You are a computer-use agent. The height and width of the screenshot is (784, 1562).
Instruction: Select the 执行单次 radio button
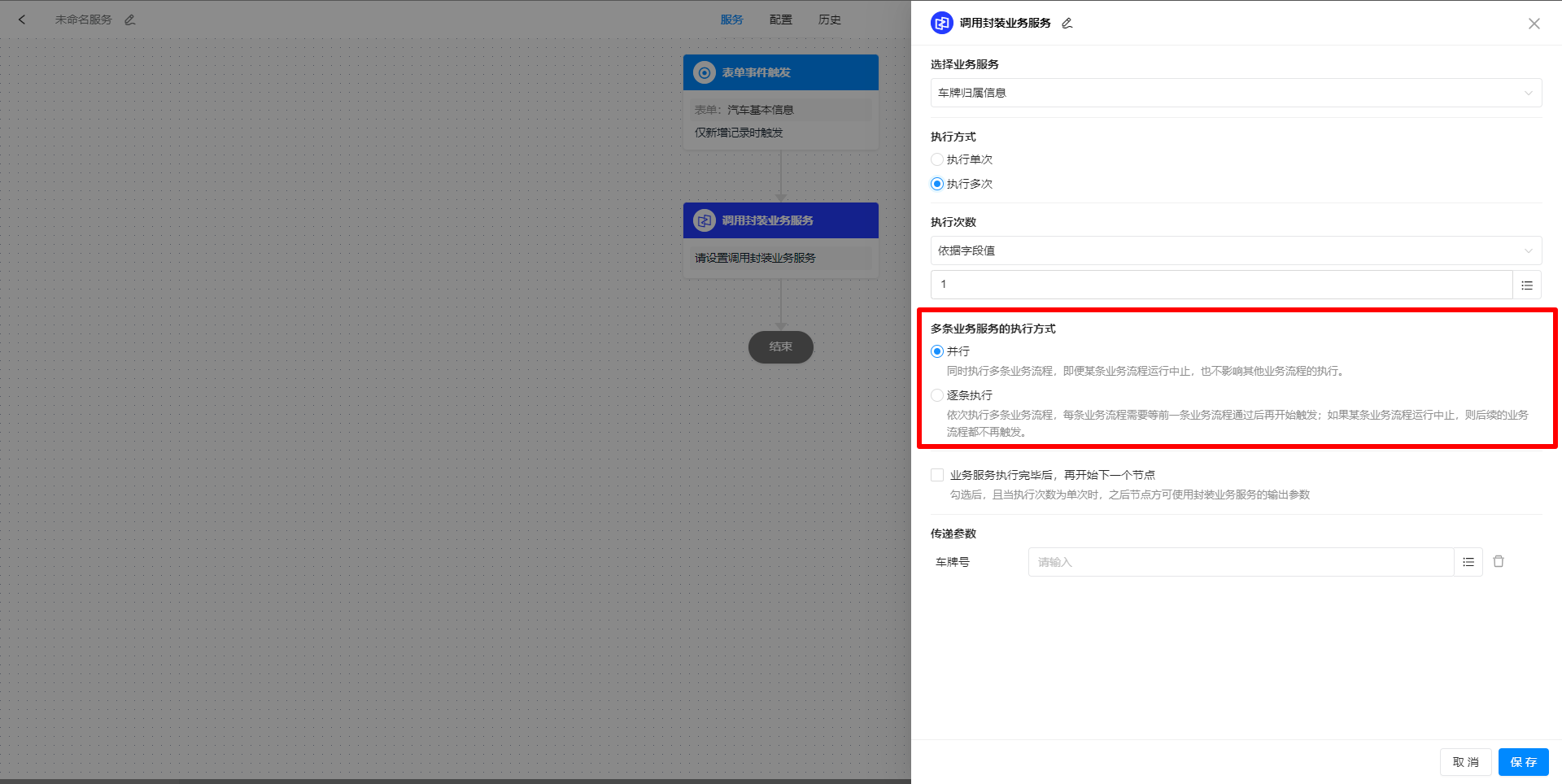tap(937, 159)
